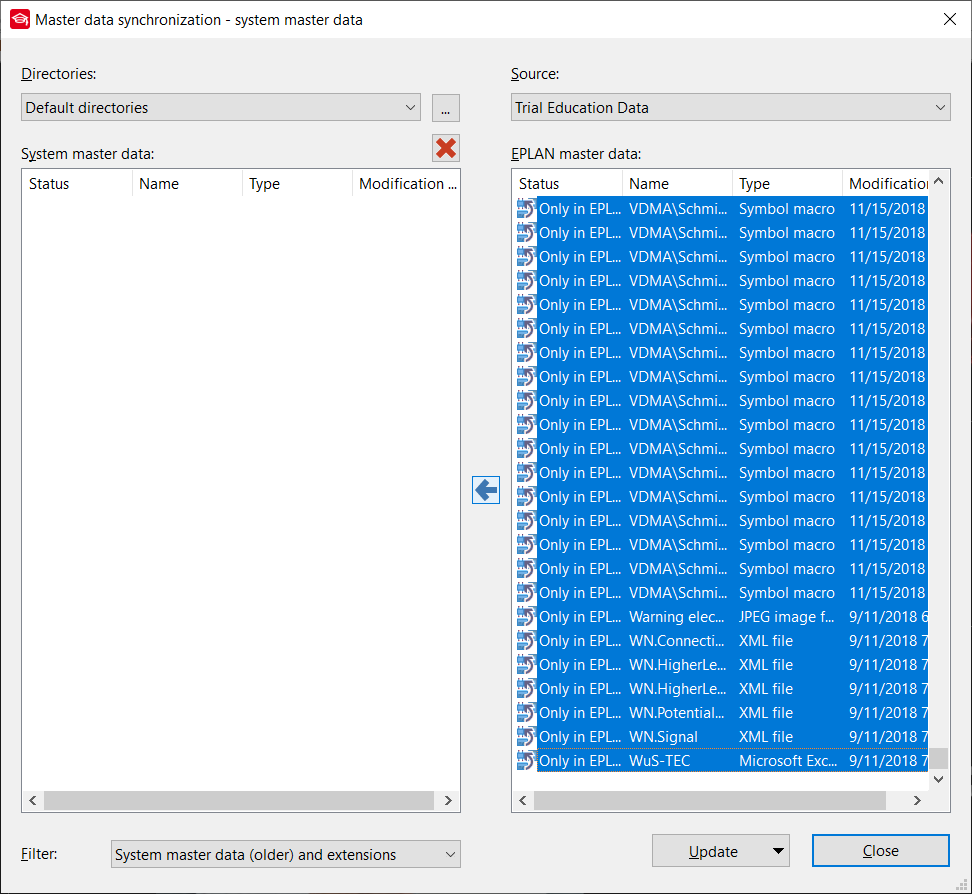Click the date cell of the Warning elec... row

tap(886, 617)
